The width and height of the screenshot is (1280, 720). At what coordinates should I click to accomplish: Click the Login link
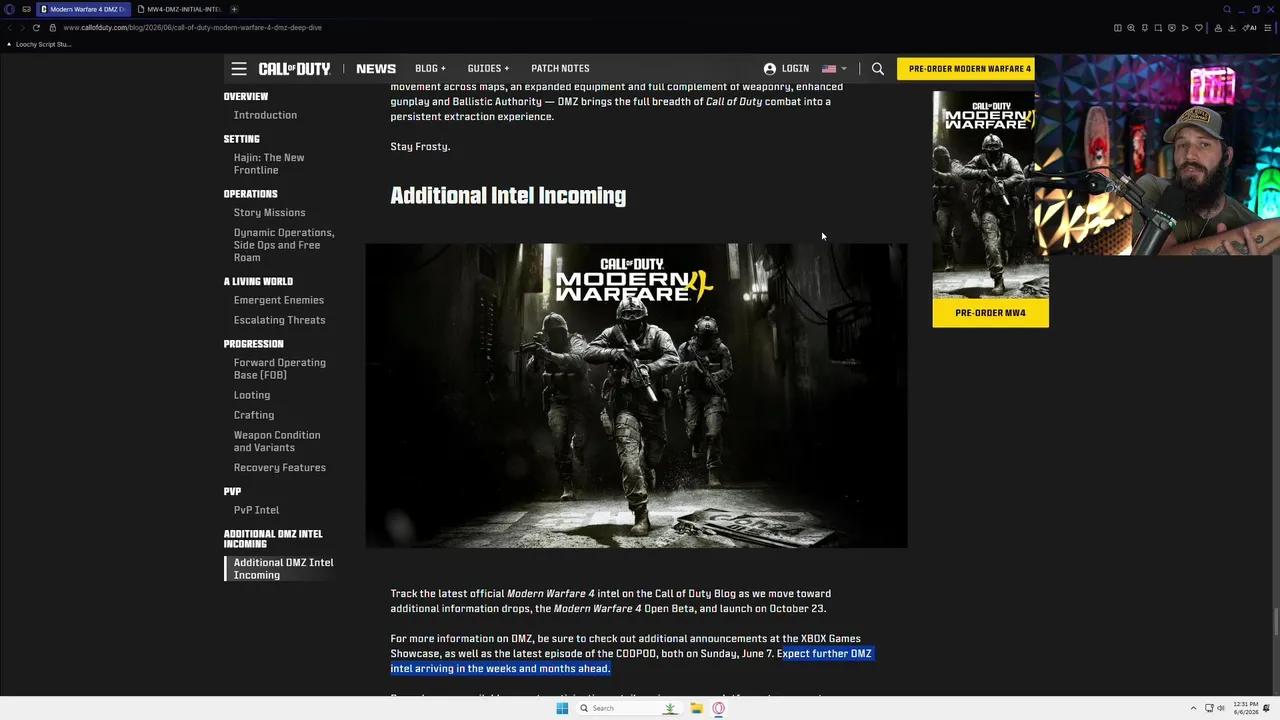click(795, 69)
